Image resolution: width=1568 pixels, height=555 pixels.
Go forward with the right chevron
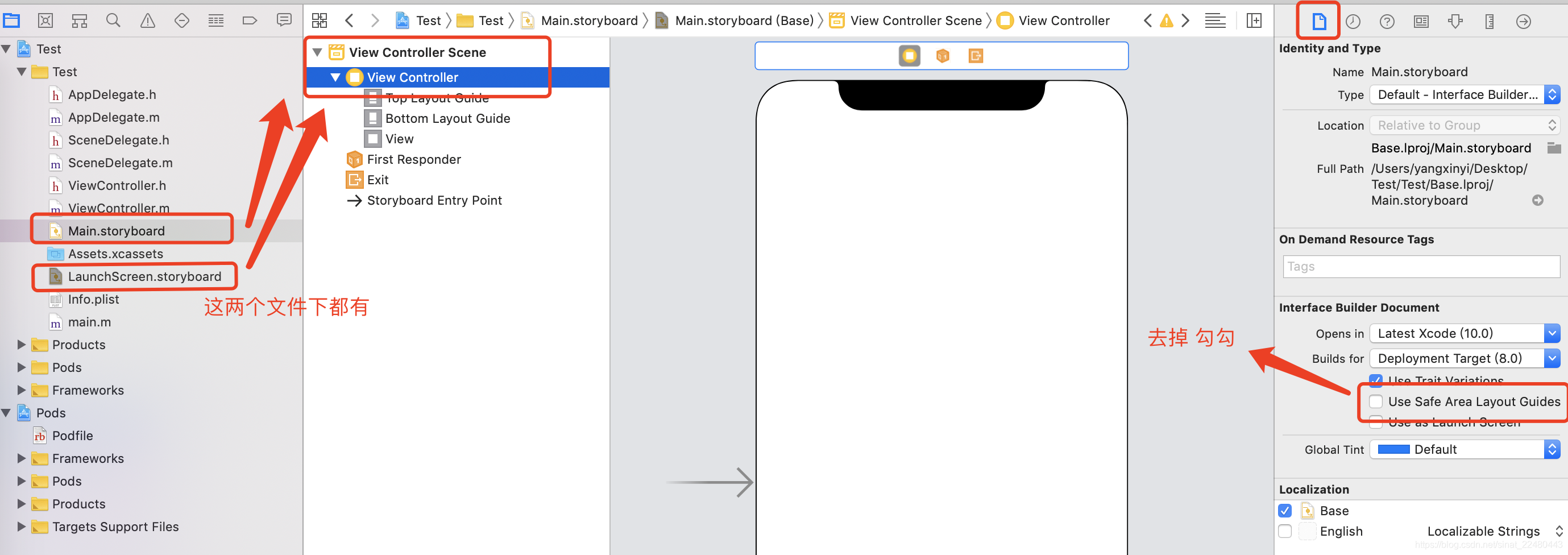click(x=375, y=20)
